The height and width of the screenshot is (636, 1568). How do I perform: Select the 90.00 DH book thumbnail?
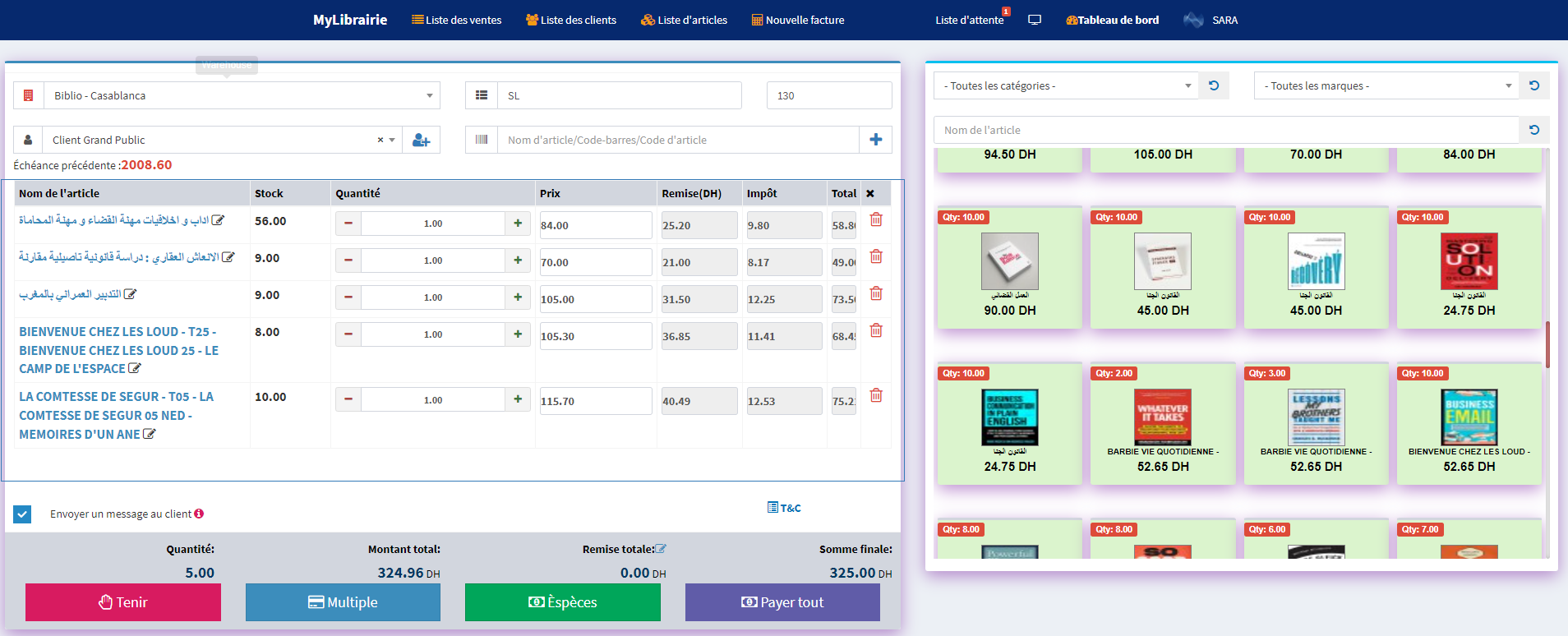[x=1009, y=263]
